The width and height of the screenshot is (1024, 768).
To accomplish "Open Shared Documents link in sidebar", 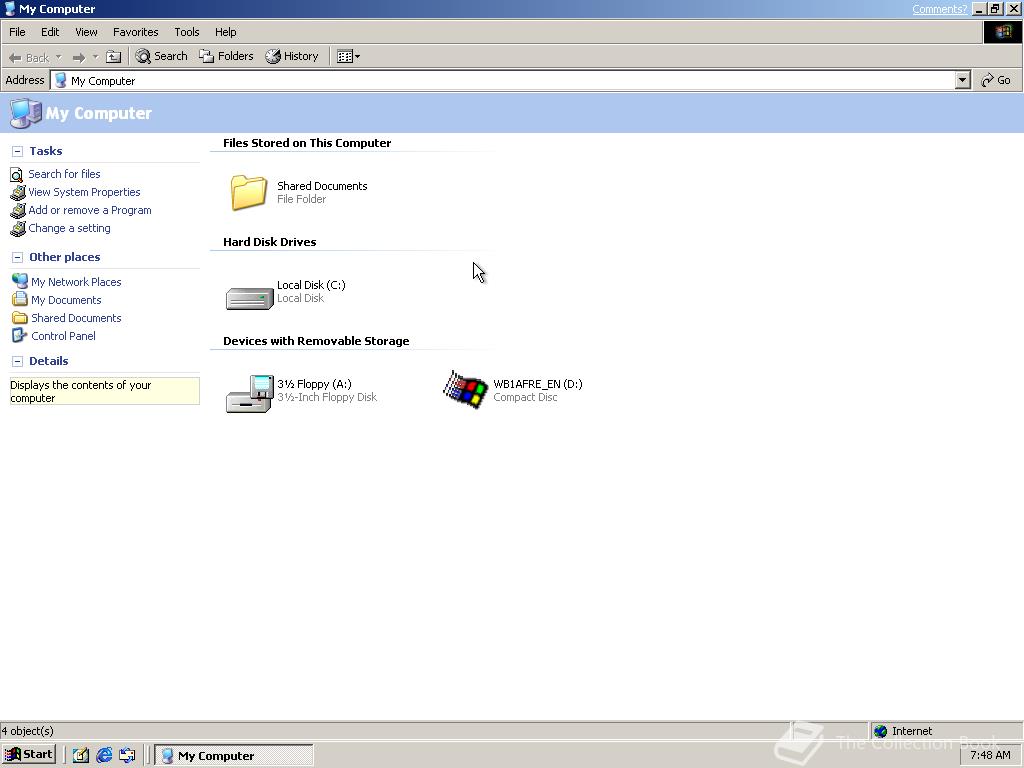I will pos(76,318).
